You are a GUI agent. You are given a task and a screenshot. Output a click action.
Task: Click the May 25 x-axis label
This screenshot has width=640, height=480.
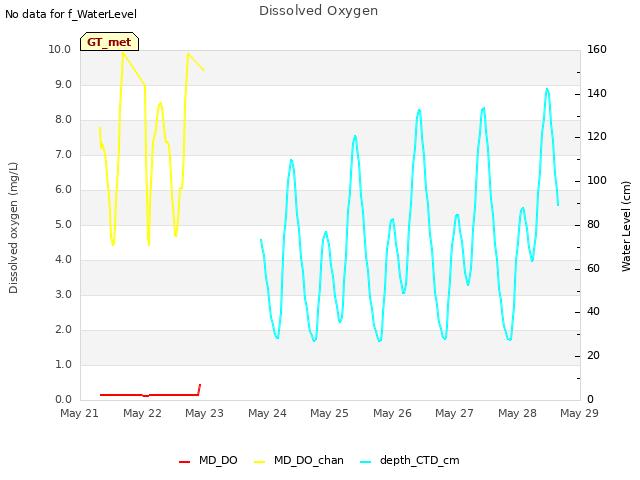click(329, 413)
